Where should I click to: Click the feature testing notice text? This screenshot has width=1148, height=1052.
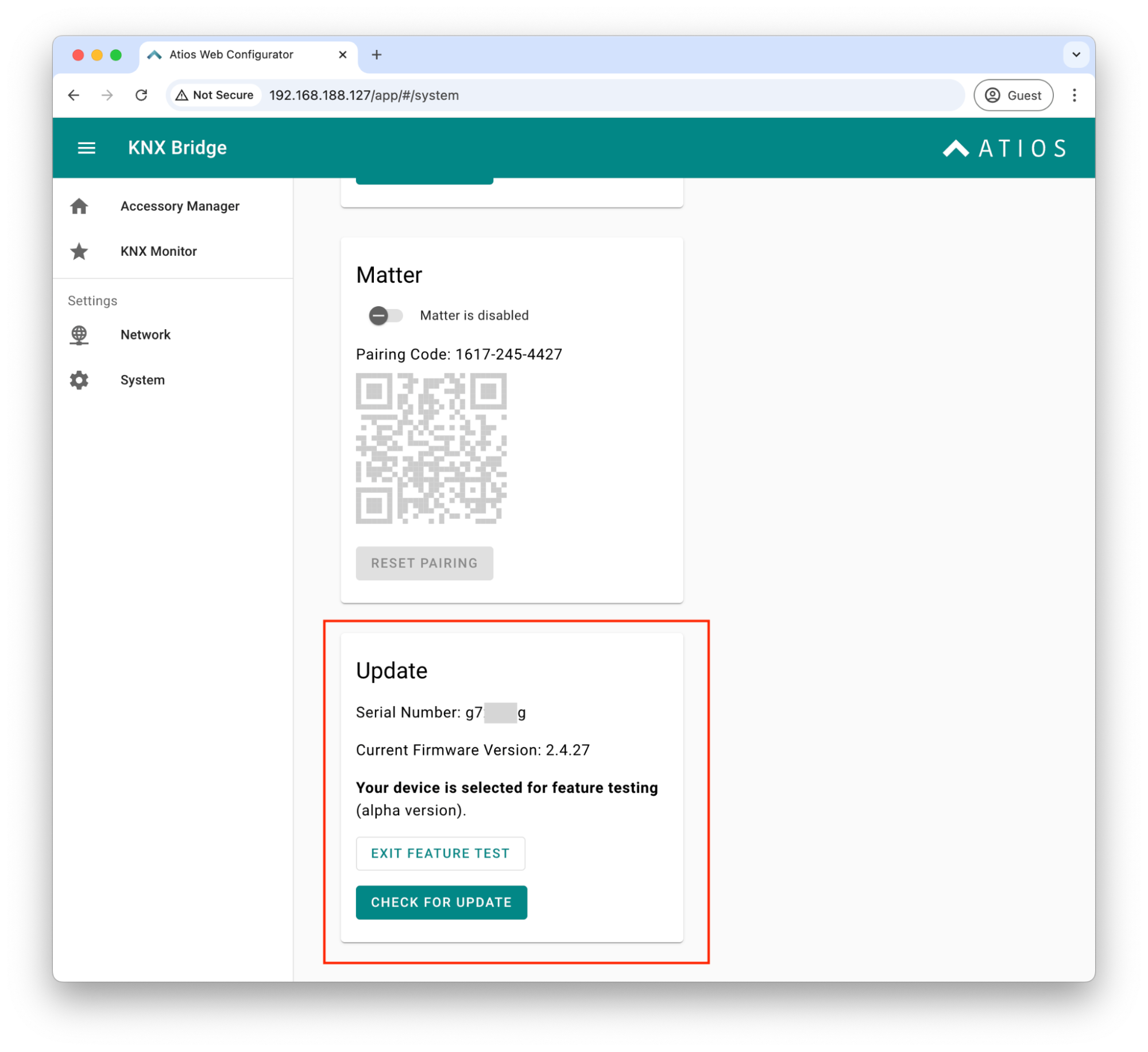tap(507, 798)
